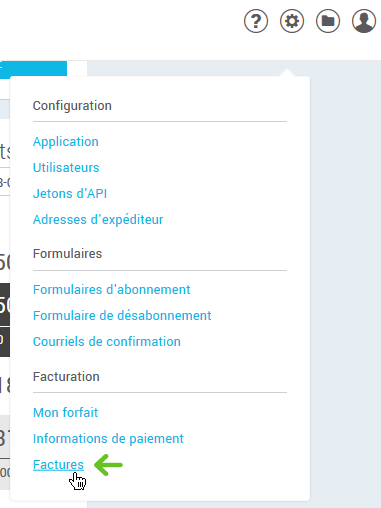Click the Configuration section heading
381x508 pixels.
click(x=72, y=106)
